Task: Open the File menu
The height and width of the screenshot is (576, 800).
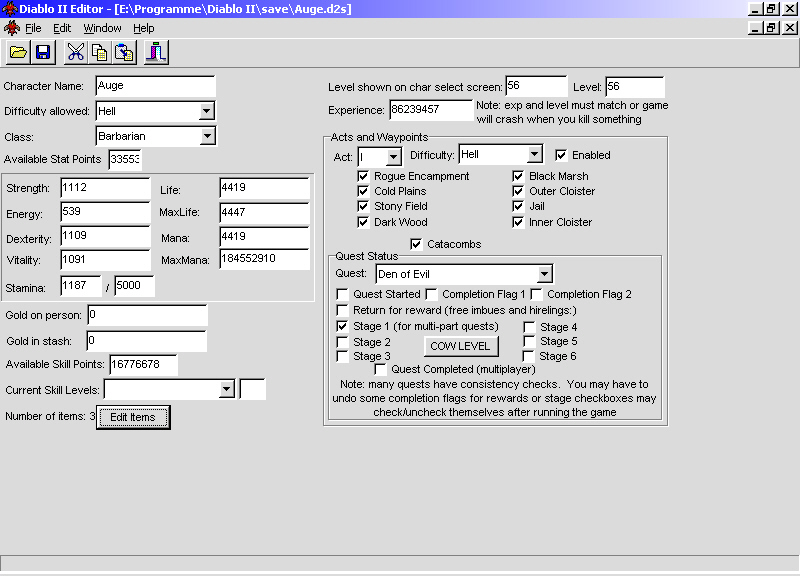Action: (33, 28)
